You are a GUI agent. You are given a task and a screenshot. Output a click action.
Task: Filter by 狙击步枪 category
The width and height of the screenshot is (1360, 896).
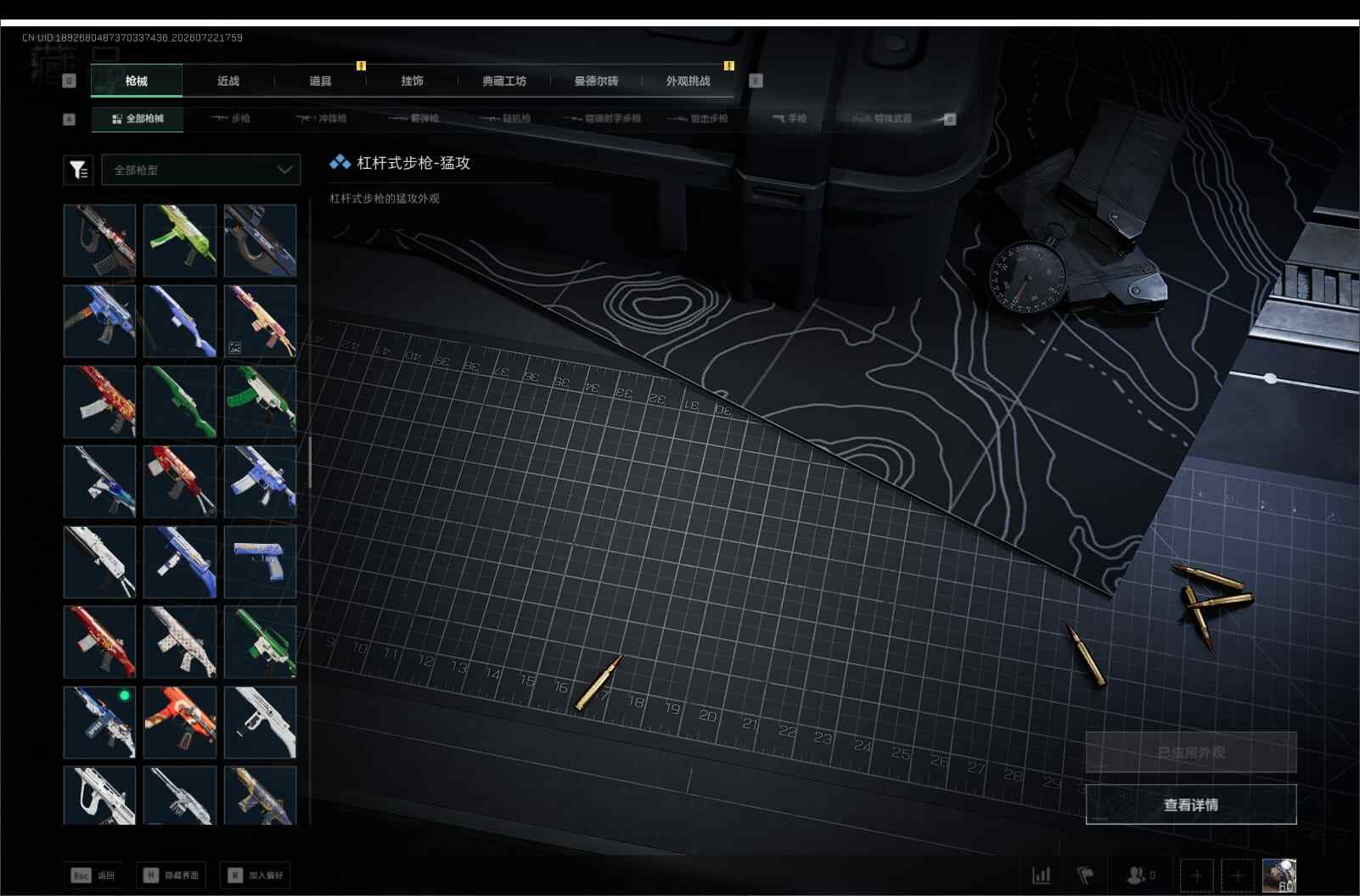(698, 119)
